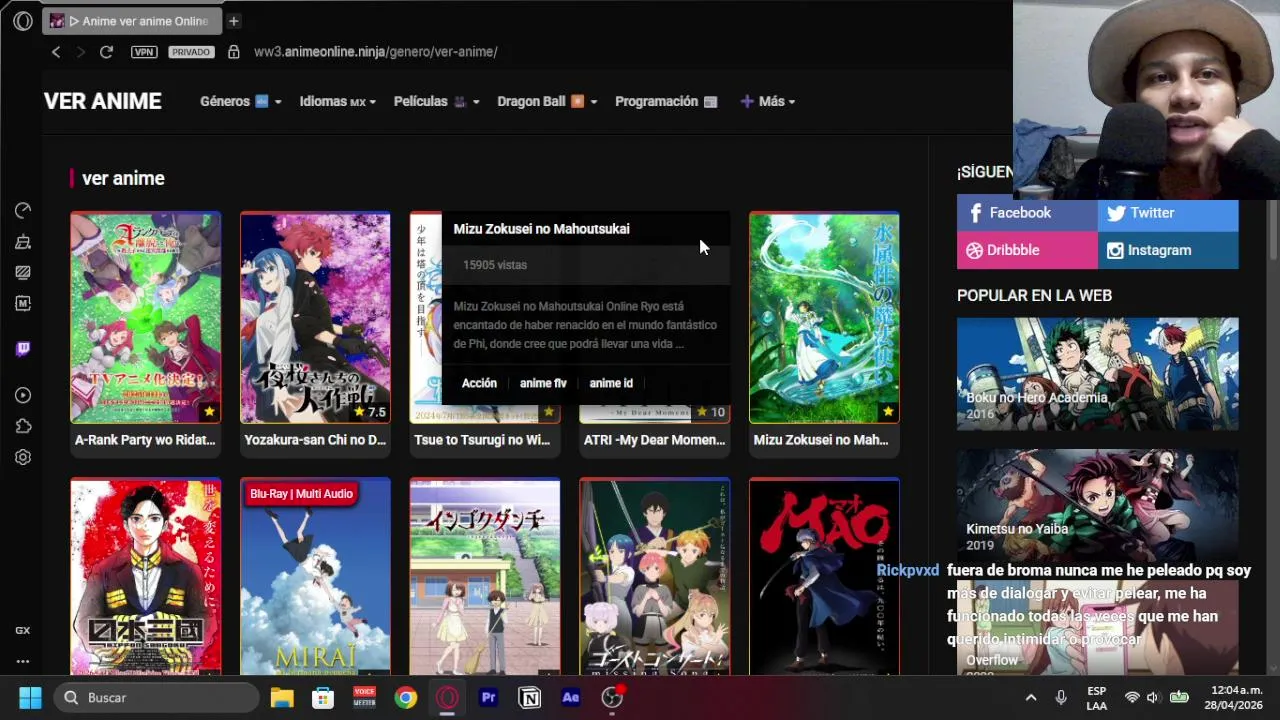
Task: Open Microsoft Store from taskbar
Action: [x=322, y=697]
